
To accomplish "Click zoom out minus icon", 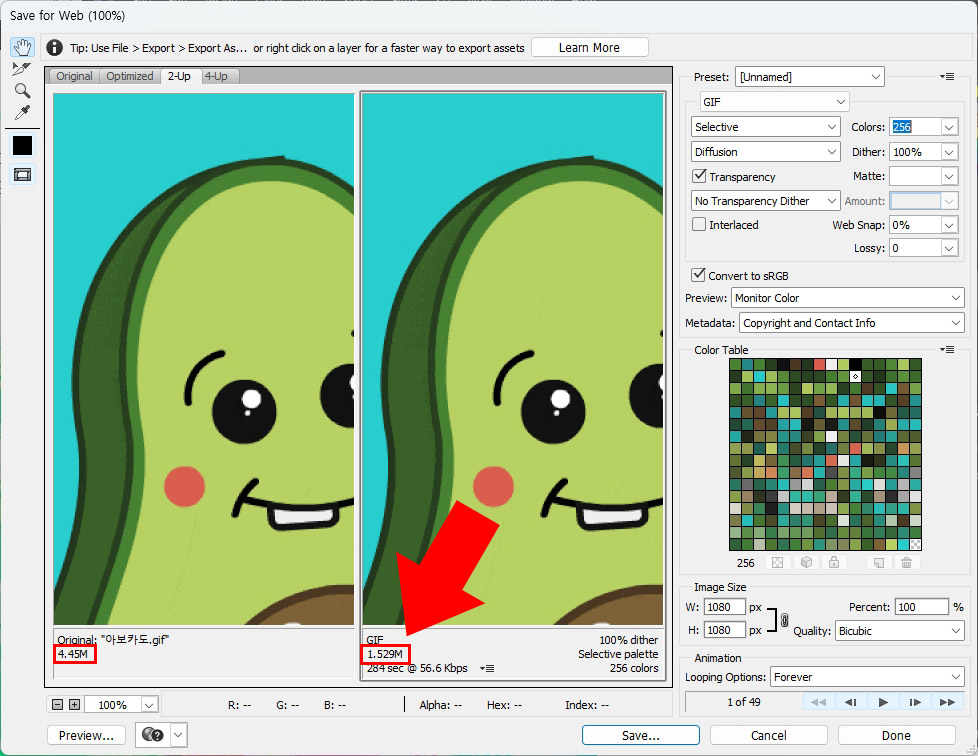I will [x=57, y=705].
